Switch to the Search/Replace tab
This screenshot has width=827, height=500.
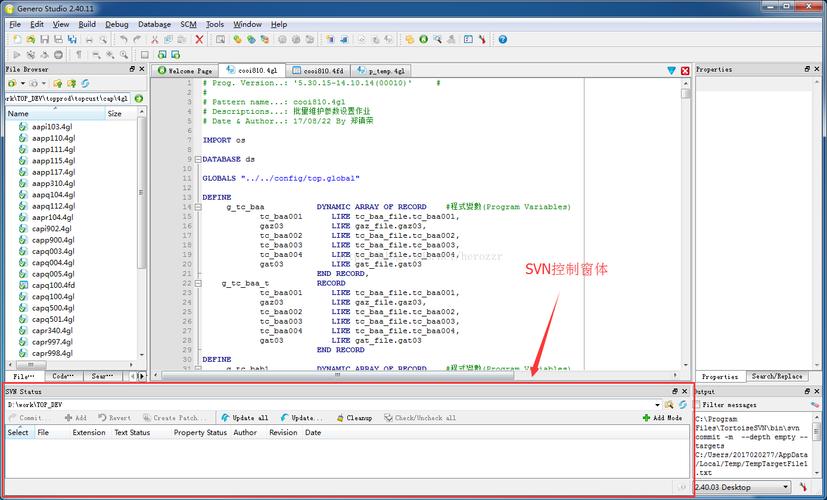tap(776, 376)
